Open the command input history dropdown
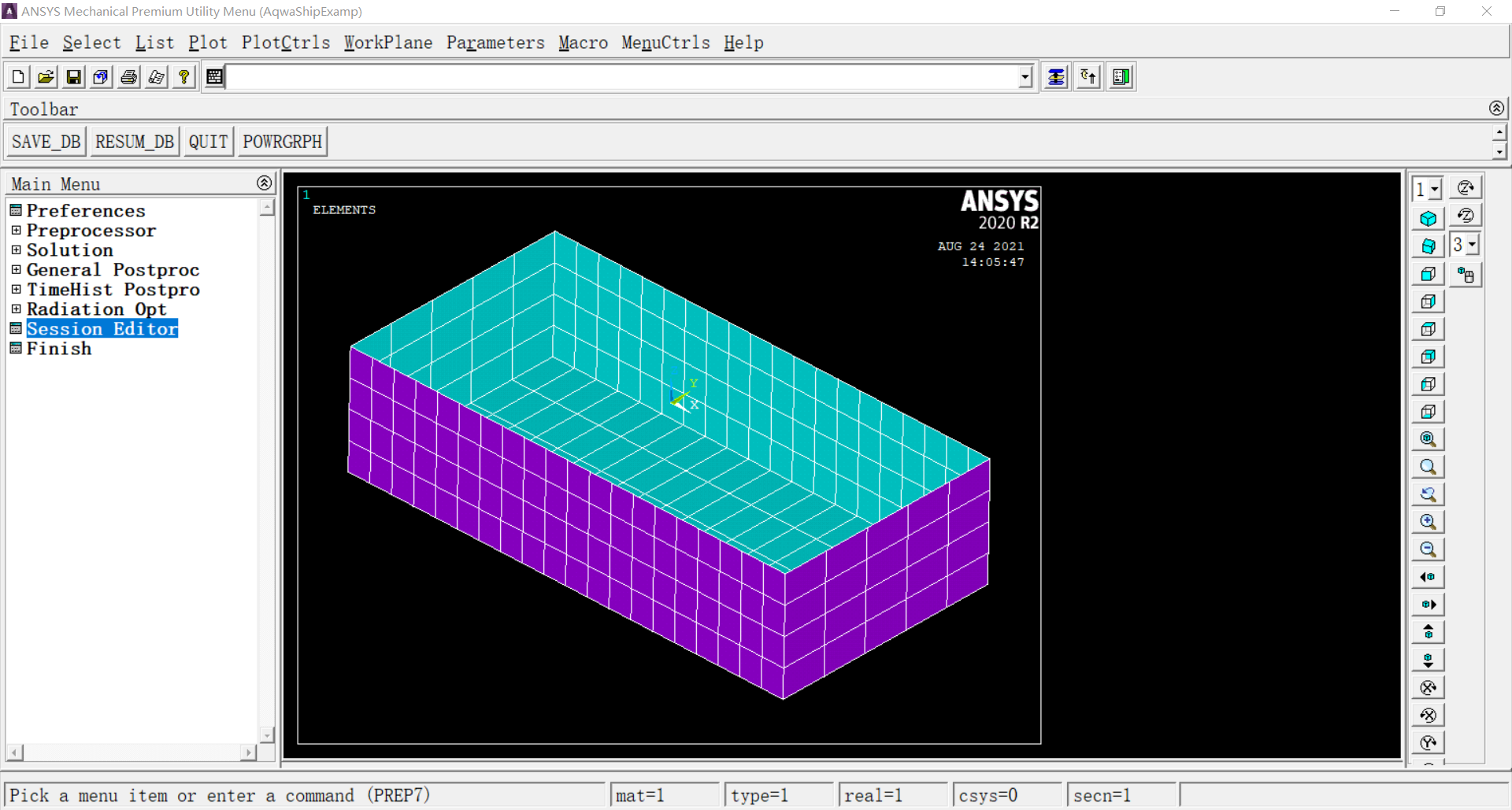 click(x=1025, y=77)
